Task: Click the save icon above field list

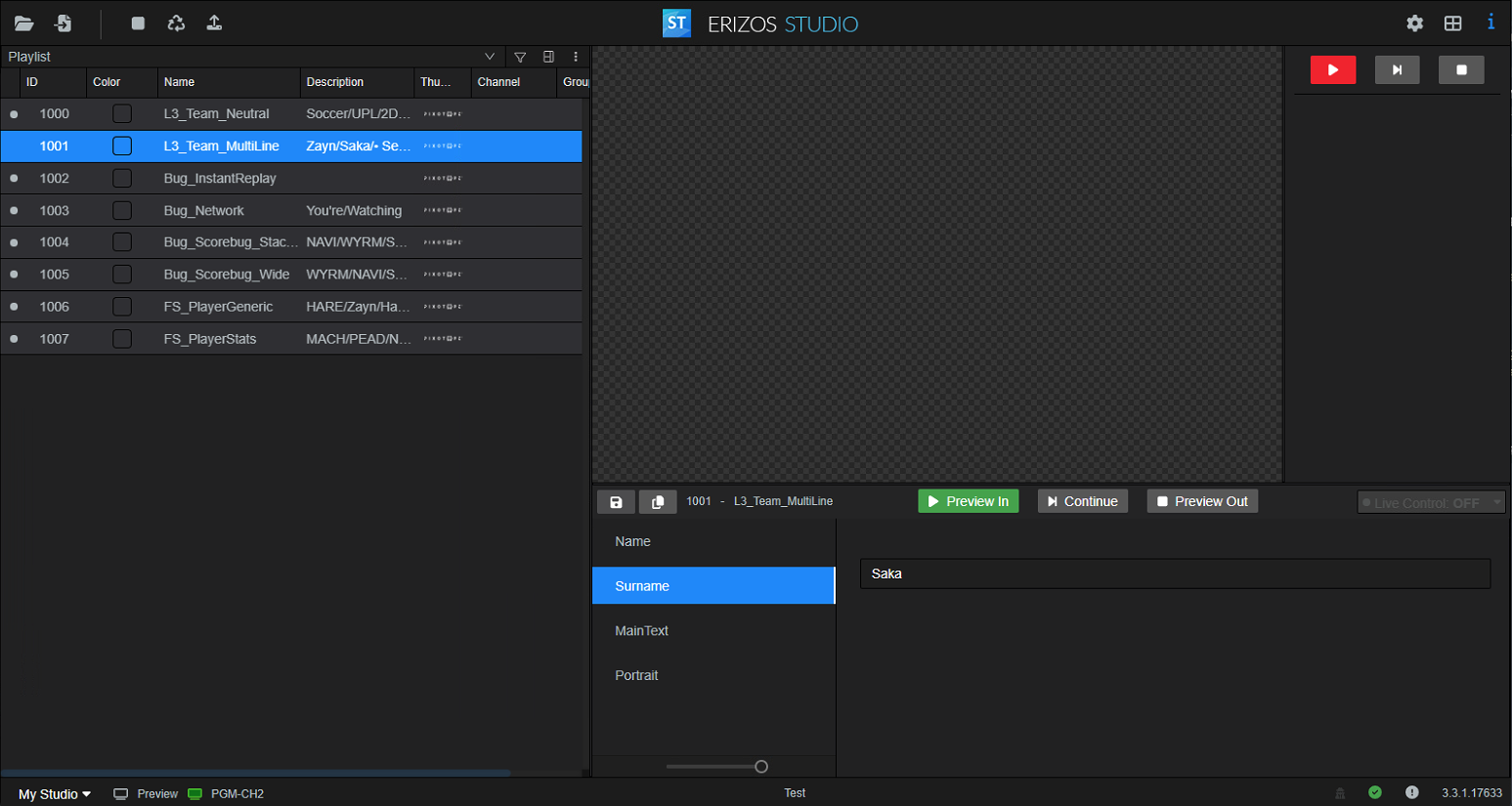Action: click(x=616, y=502)
